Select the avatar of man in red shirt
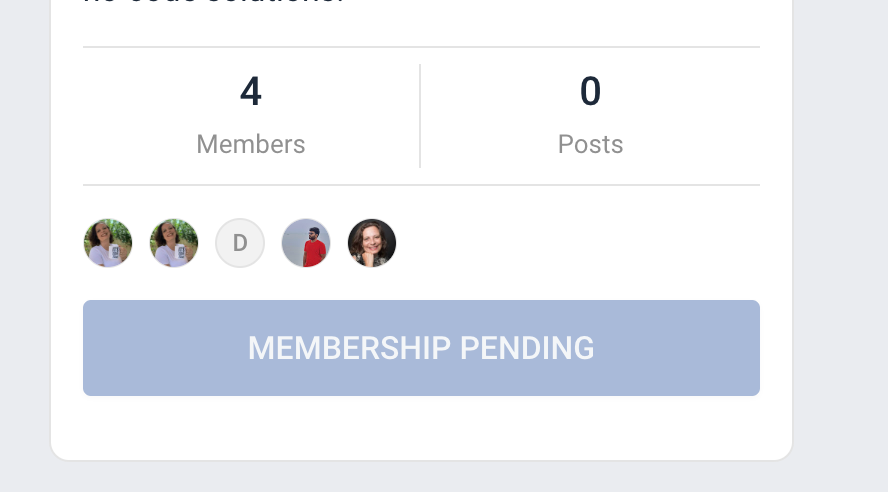The height and width of the screenshot is (492, 888). click(x=306, y=243)
